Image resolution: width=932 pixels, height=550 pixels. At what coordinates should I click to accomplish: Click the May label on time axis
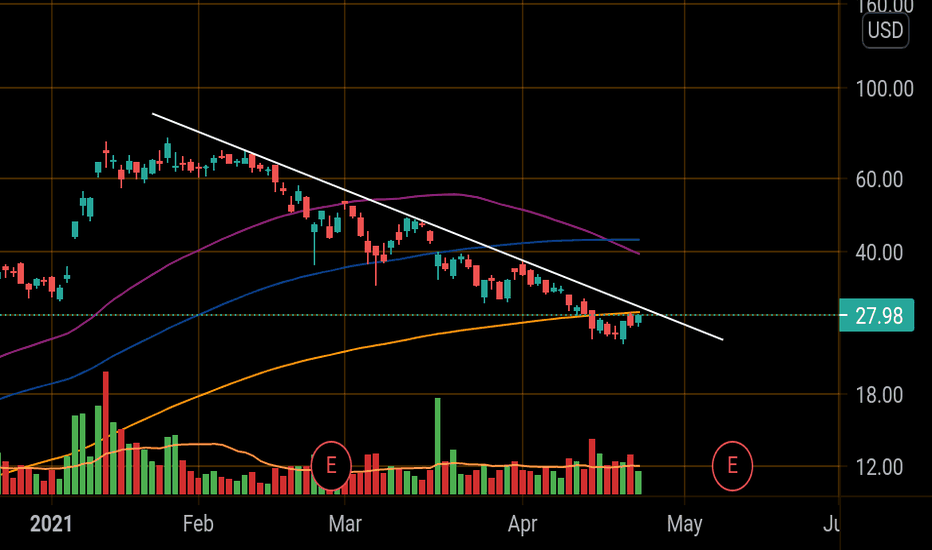(685, 524)
